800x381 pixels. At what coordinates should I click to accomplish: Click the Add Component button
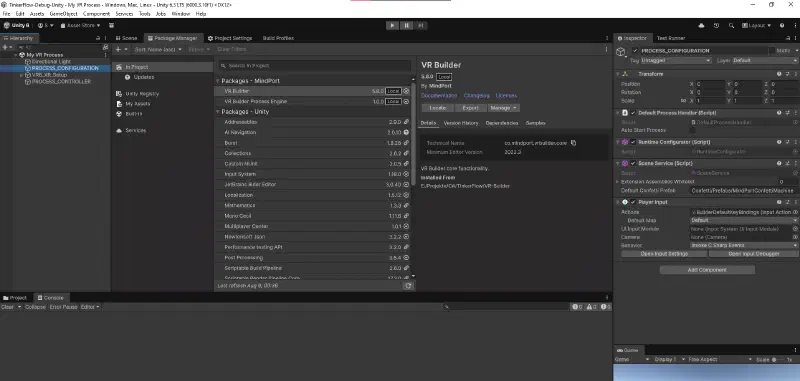tap(707, 270)
